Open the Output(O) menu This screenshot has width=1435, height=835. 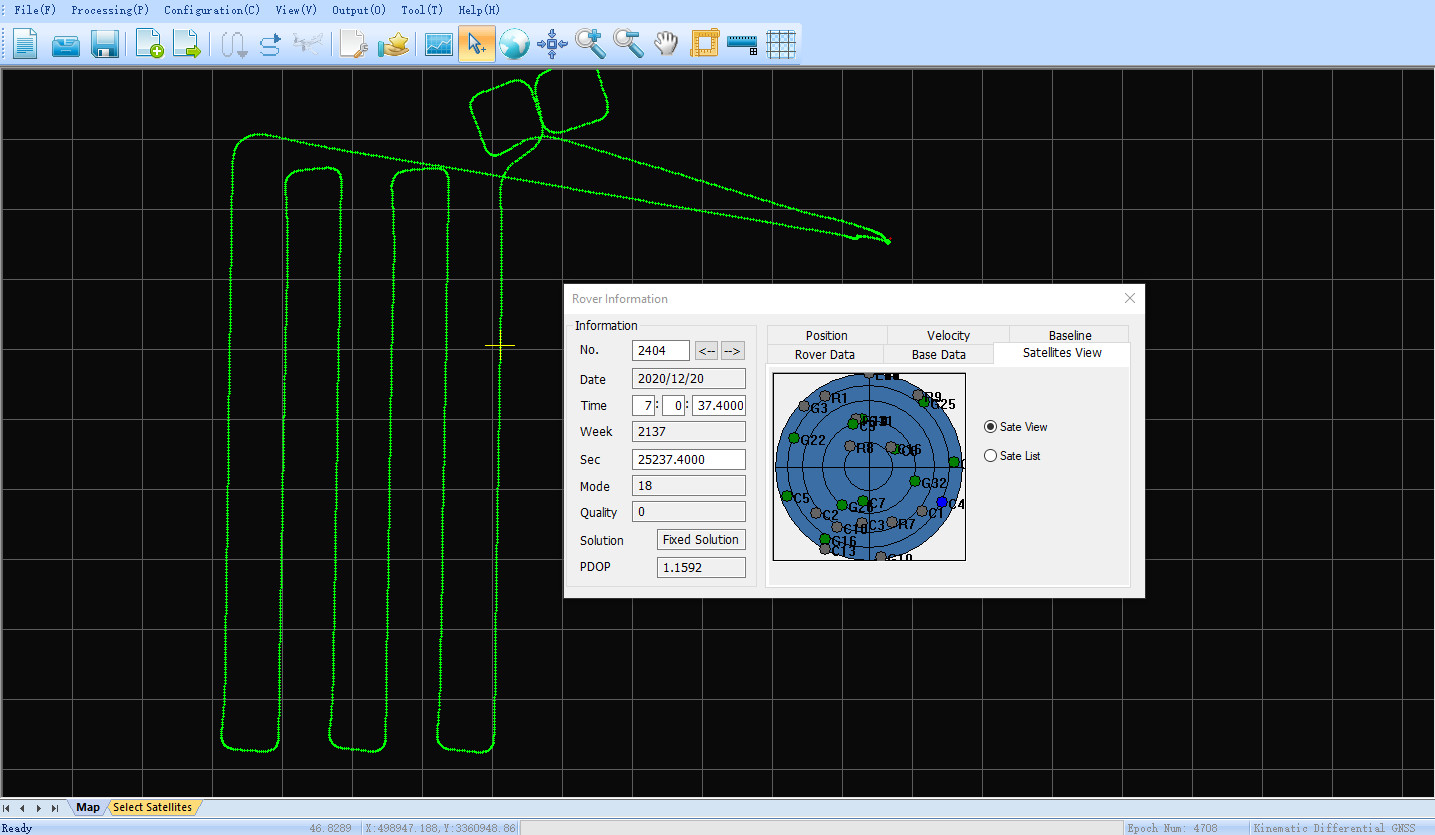point(359,10)
